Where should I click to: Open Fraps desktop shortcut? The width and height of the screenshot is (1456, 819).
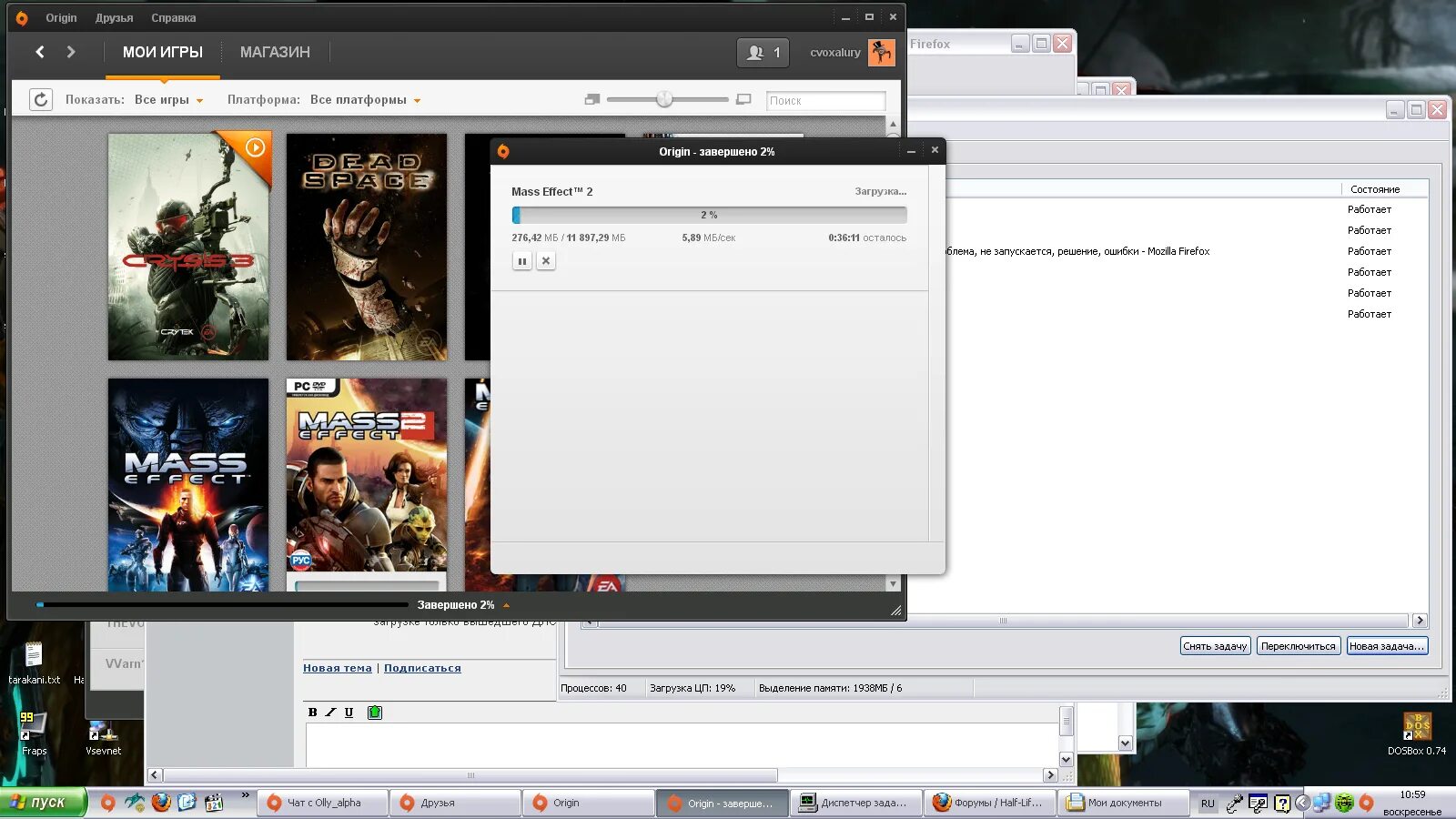click(x=34, y=733)
